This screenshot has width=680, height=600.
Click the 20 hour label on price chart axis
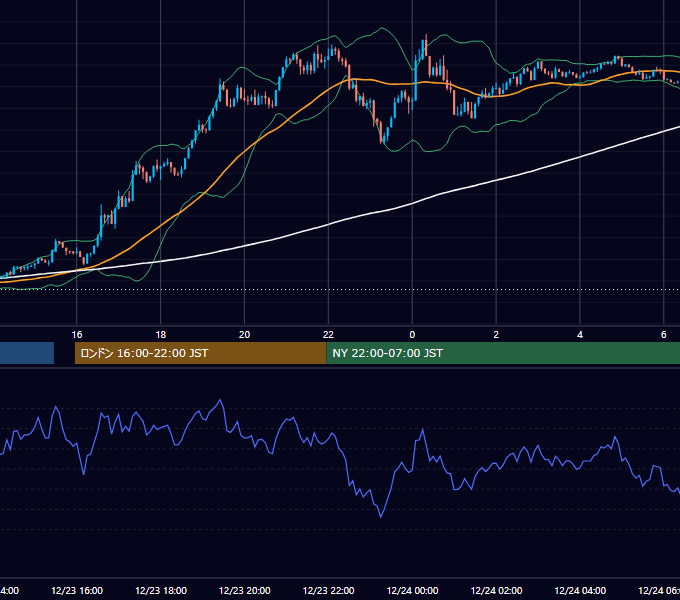click(245, 335)
